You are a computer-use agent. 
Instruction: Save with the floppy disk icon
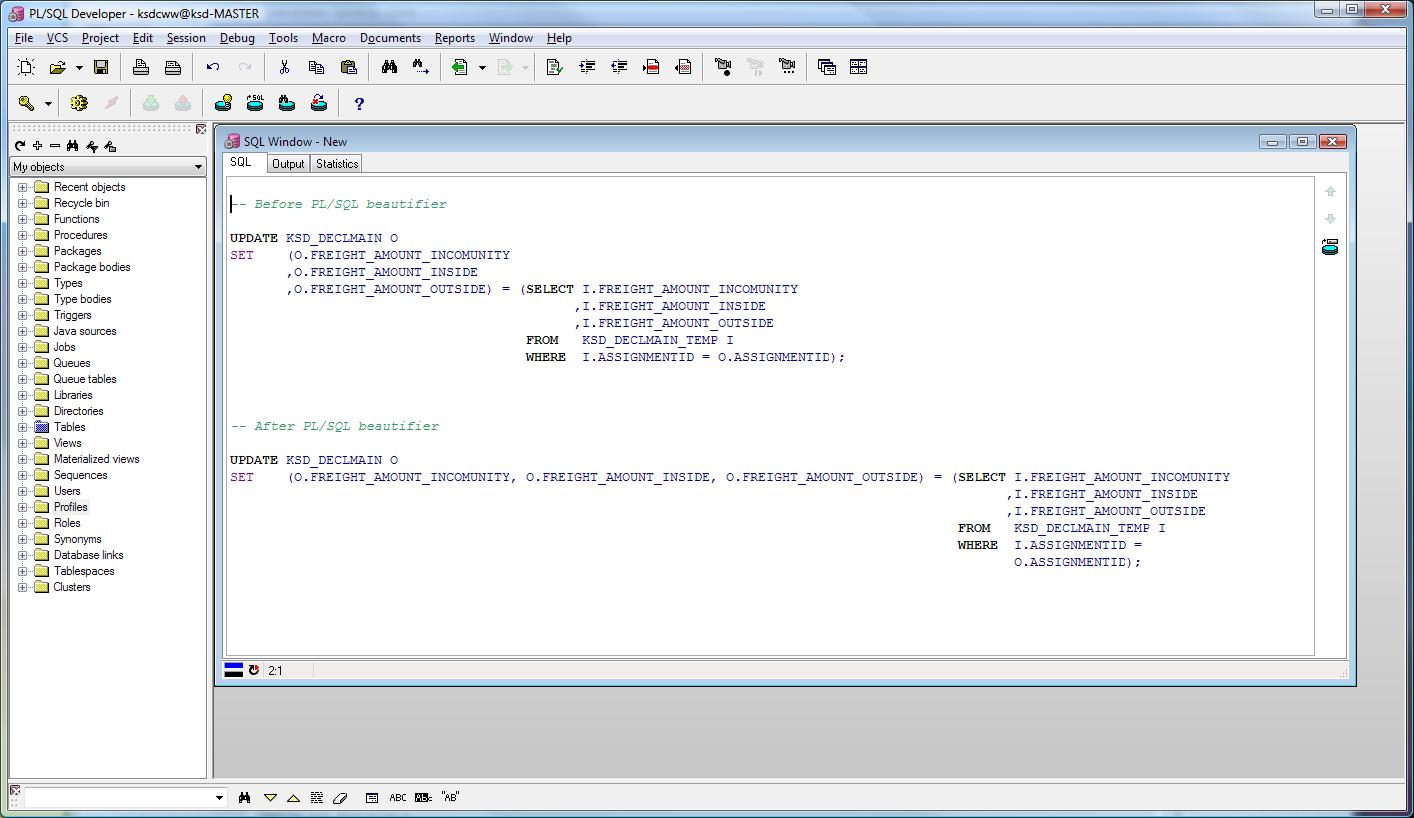tap(101, 67)
